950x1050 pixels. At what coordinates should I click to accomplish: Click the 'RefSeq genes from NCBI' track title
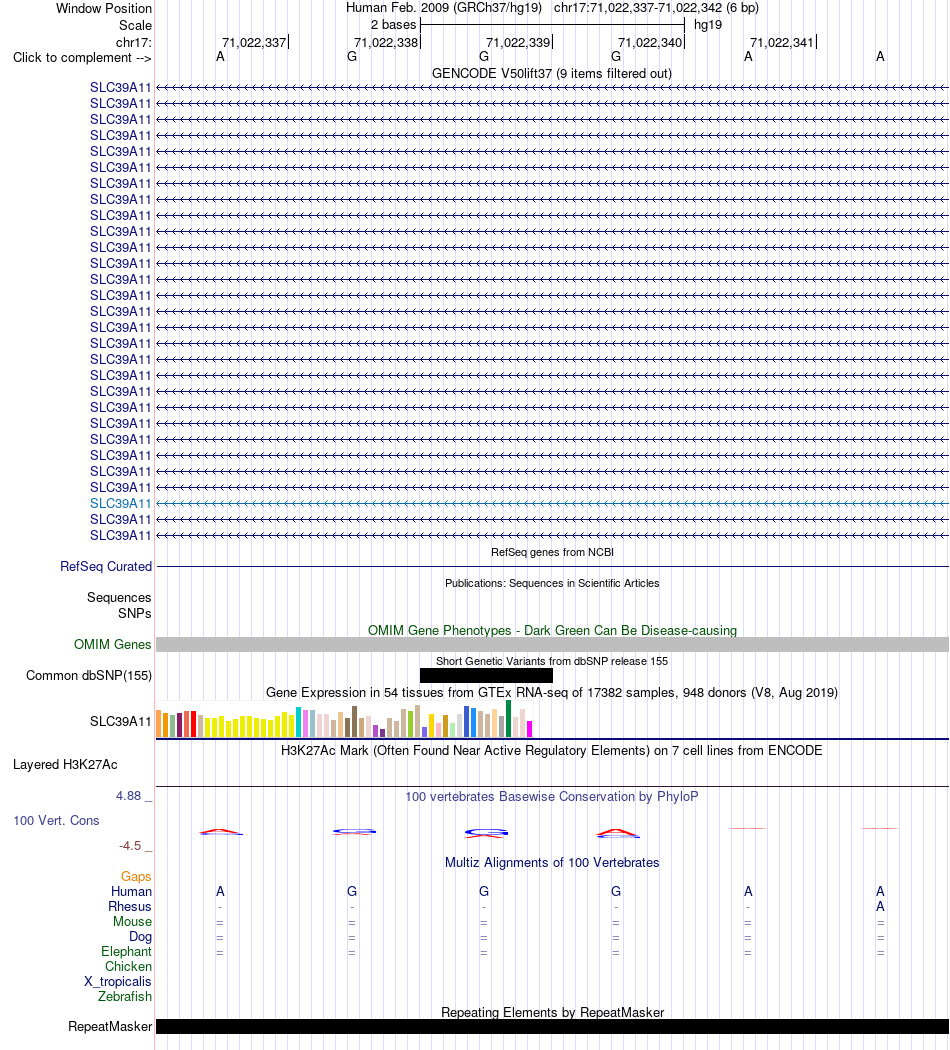click(x=552, y=552)
